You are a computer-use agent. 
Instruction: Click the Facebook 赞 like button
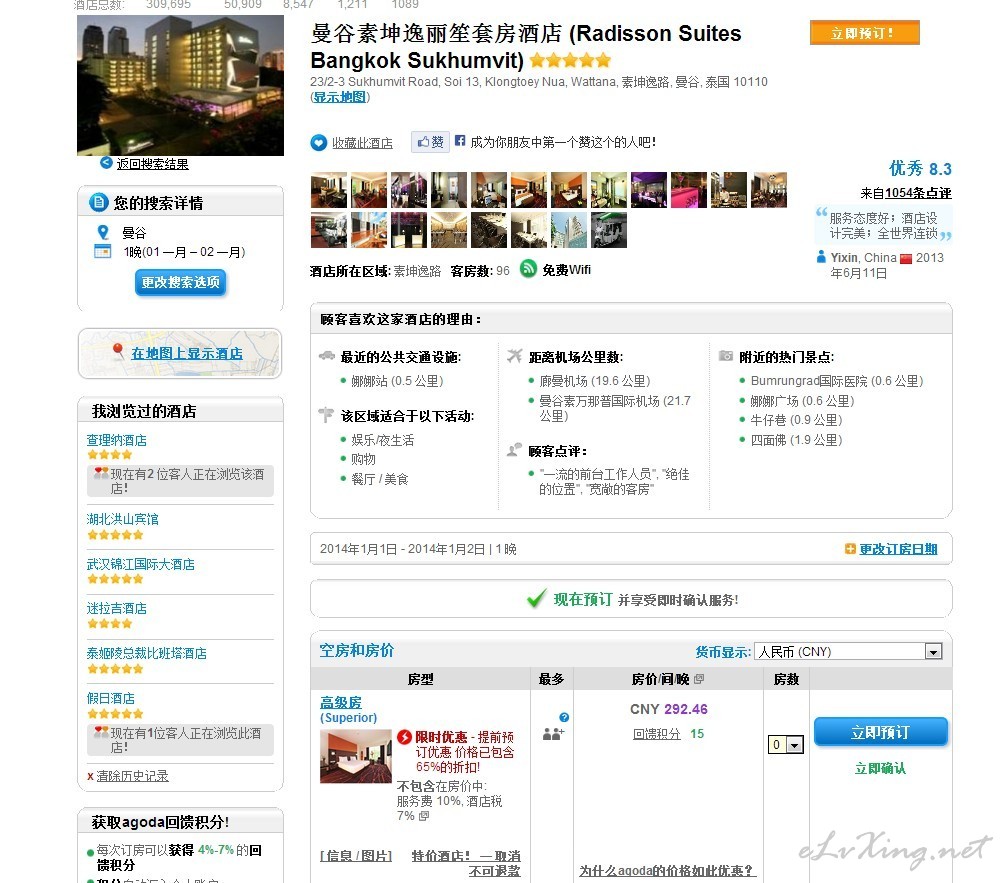pyautogui.click(x=430, y=141)
